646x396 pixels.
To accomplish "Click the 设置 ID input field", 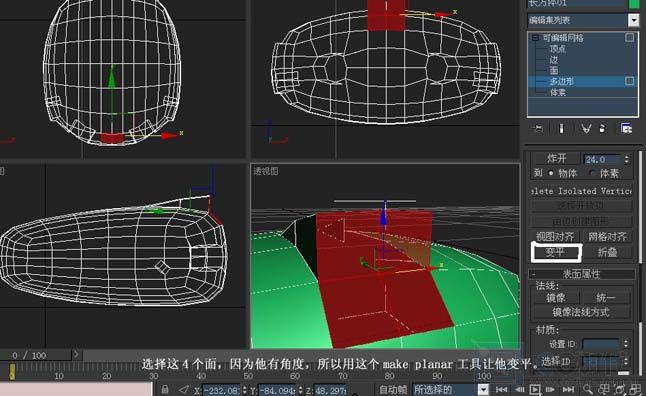I will (601, 344).
